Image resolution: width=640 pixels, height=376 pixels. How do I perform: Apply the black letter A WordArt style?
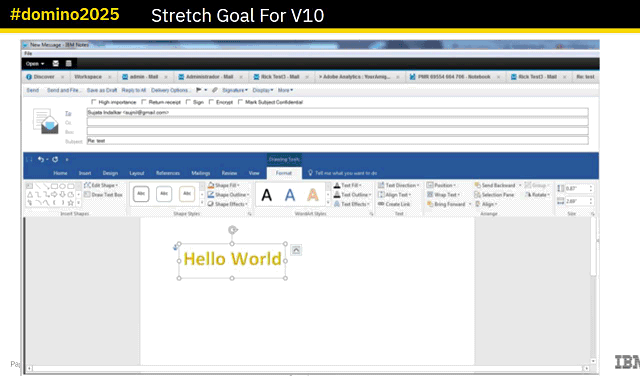(267, 195)
